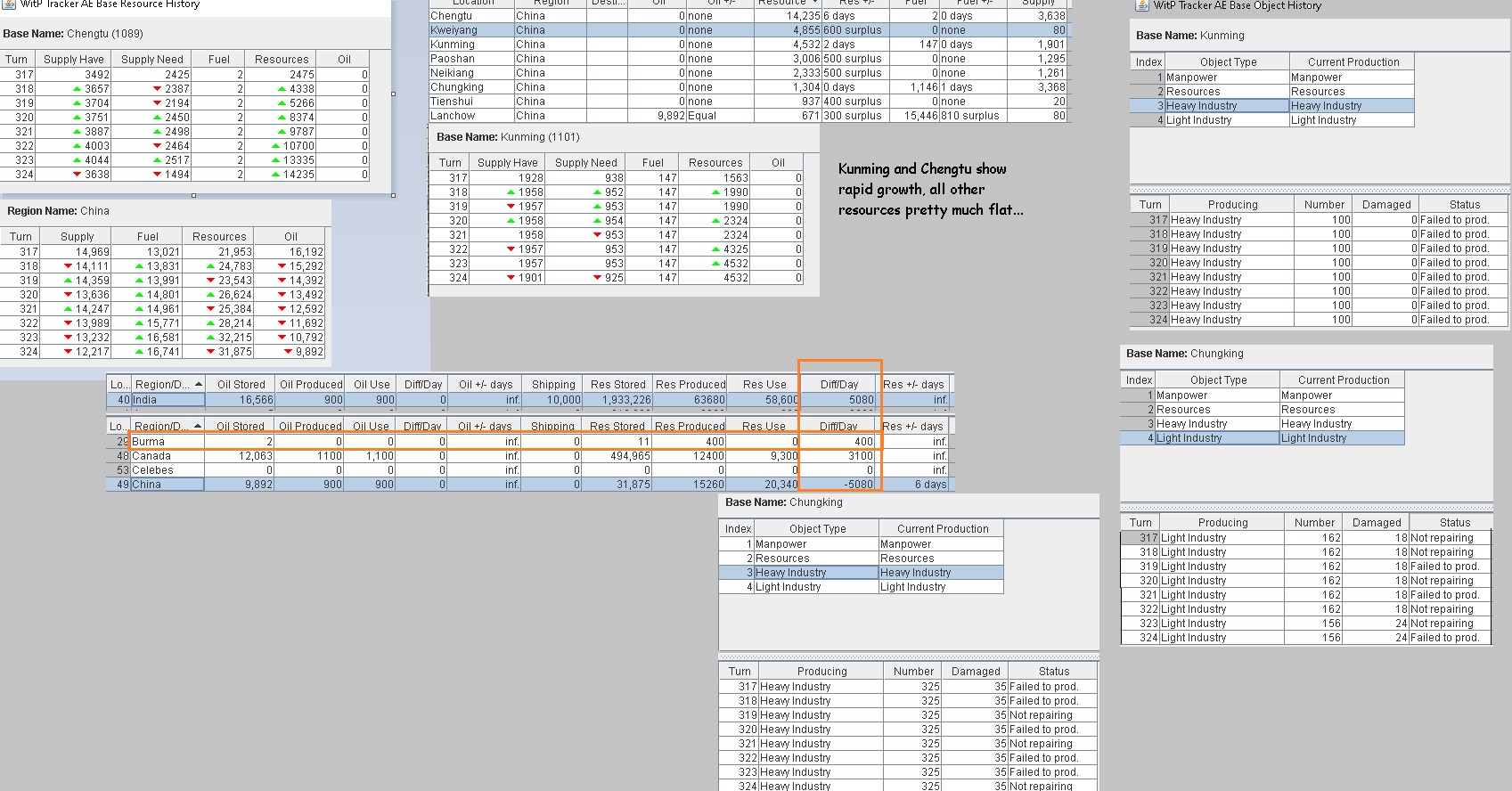
Task: Select the Burma region row
Action: tap(530, 442)
